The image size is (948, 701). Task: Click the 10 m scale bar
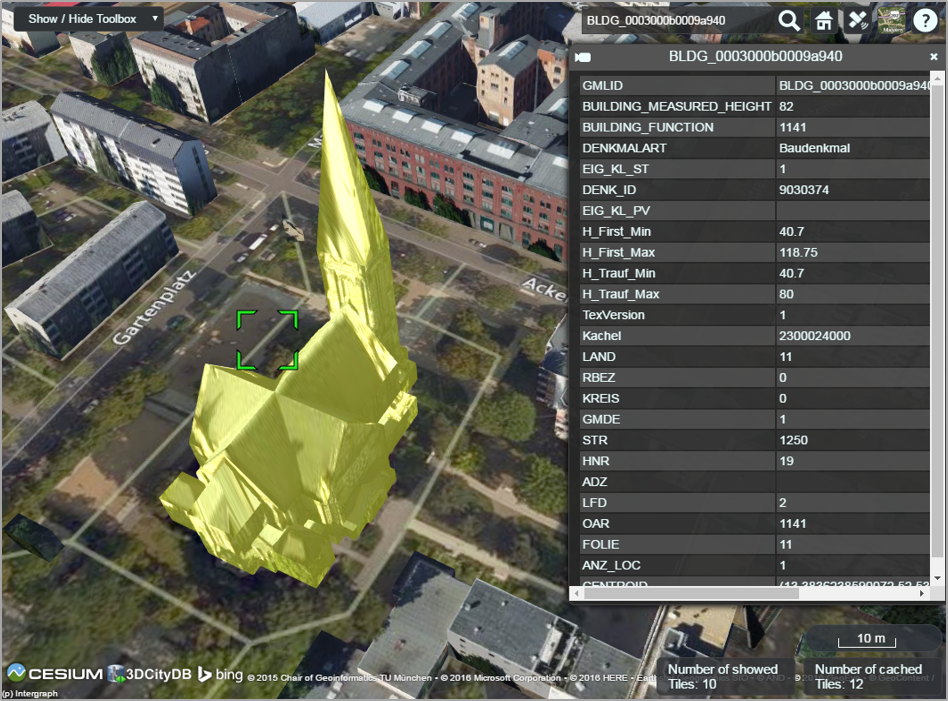point(868,640)
